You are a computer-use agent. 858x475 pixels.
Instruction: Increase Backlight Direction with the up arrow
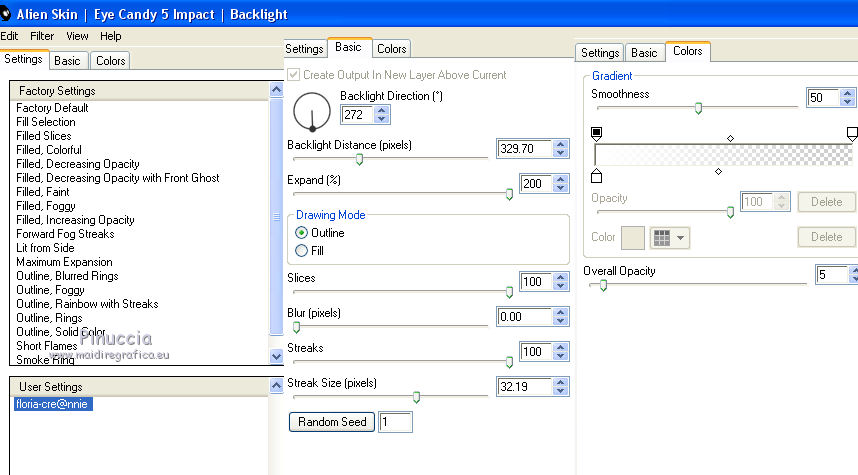382,111
